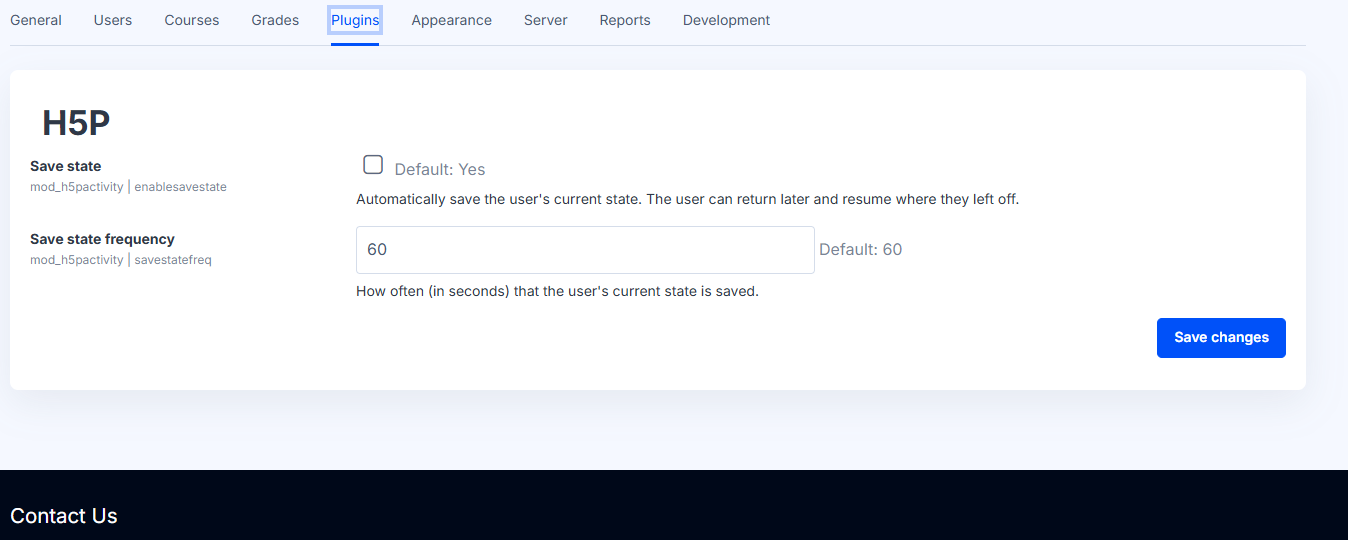Click the 'Default: Yes' text
The height and width of the screenshot is (540, 1348).
pyautogui.click(x=440, y=170)
